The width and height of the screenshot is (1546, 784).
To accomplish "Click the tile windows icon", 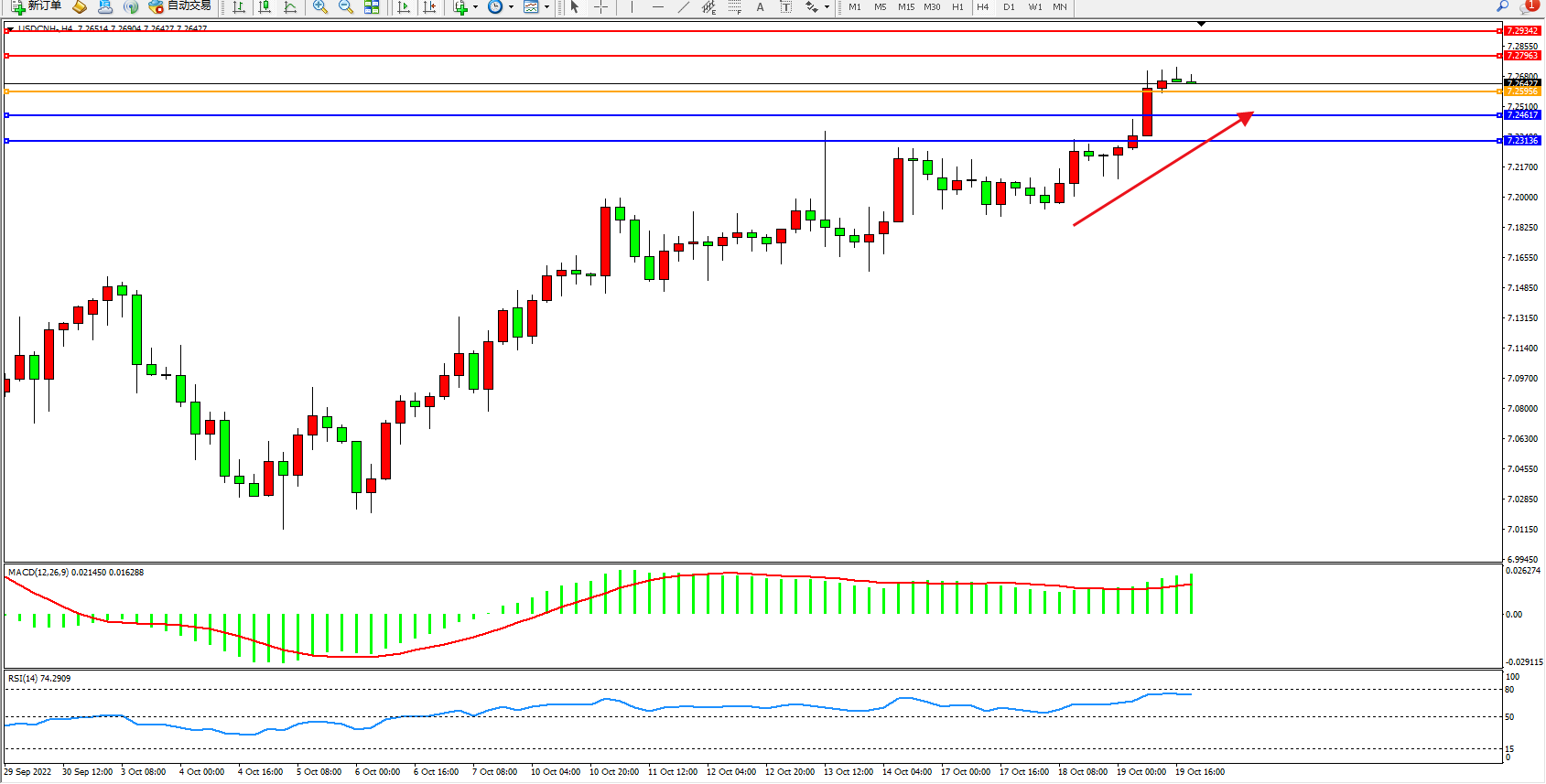I will [x=372, y=7].
